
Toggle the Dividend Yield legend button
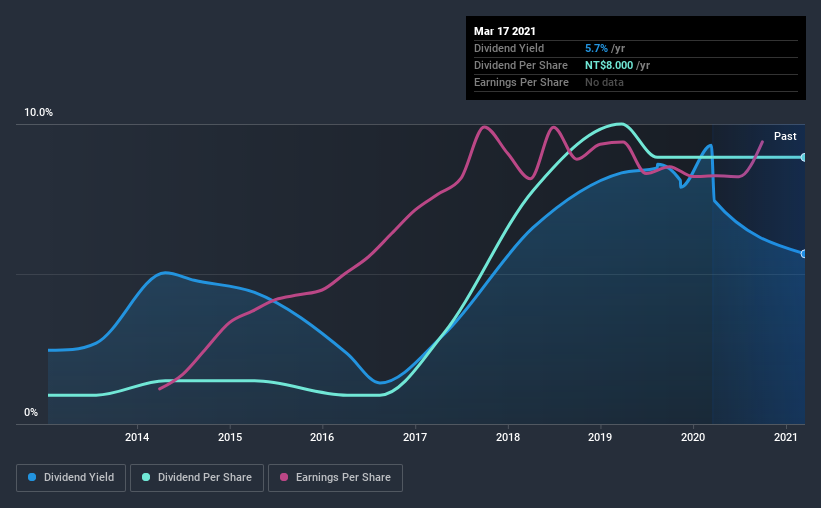(71, 478)
